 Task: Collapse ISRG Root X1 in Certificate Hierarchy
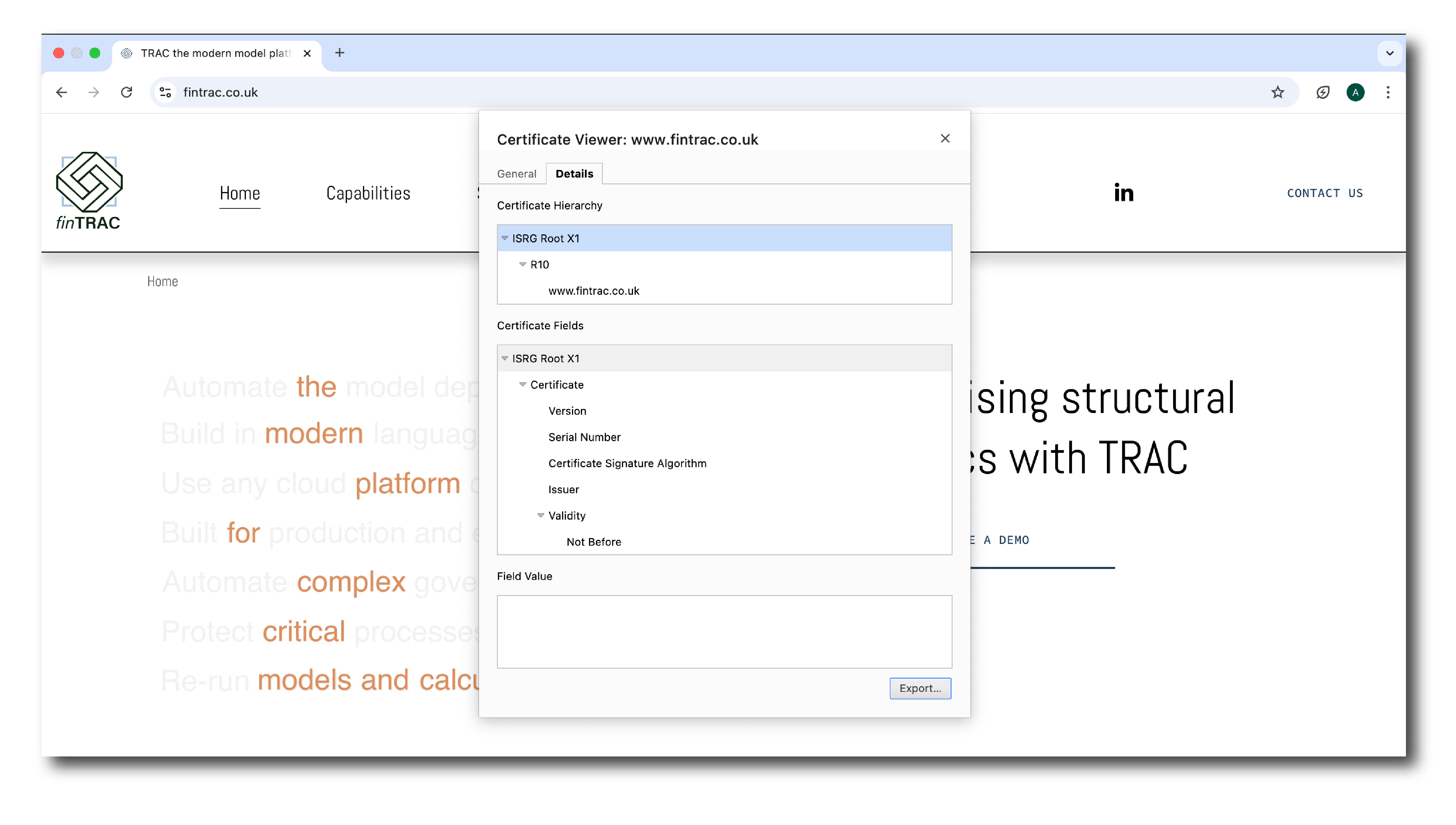[504, 239]
